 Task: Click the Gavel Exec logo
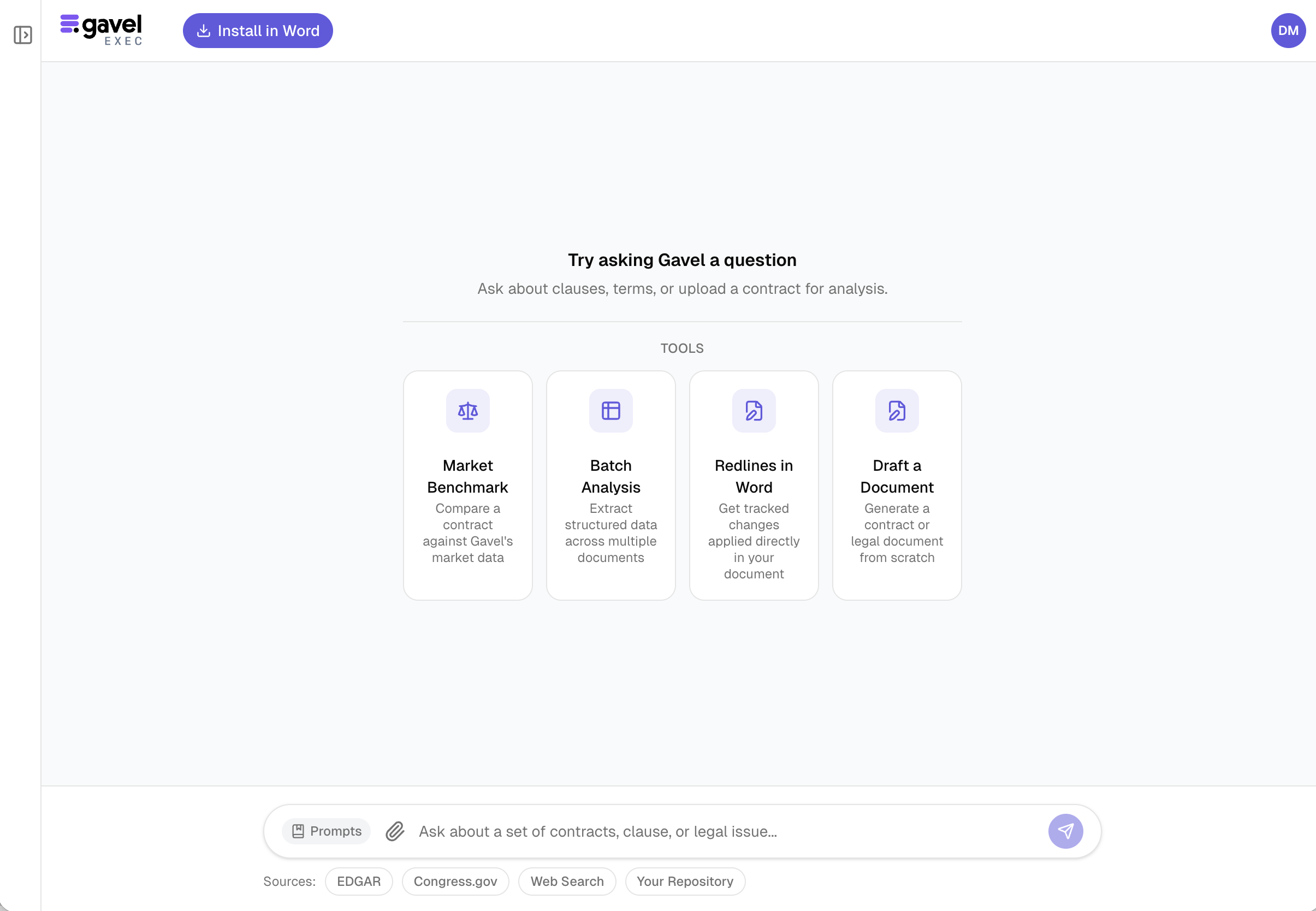[x=102, y=30]
